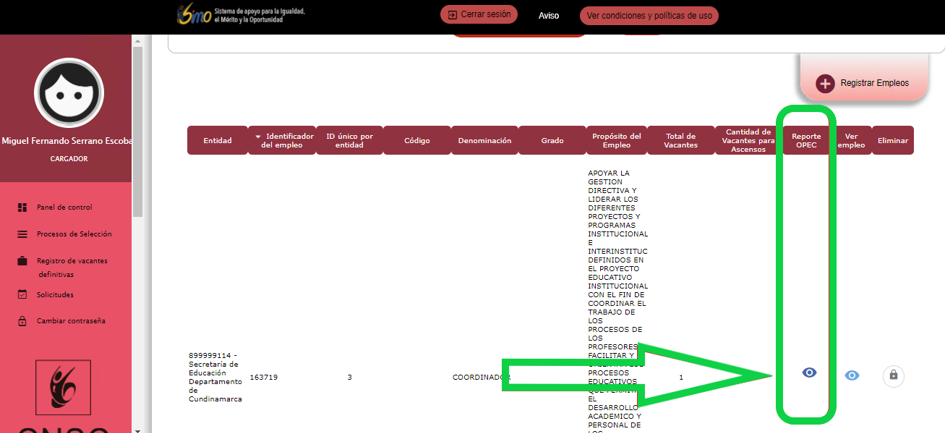Sort by Identificador del empleo column arrow
This screenshot has width=945, height=433.
pyautogui.click(x=258, y=136)
